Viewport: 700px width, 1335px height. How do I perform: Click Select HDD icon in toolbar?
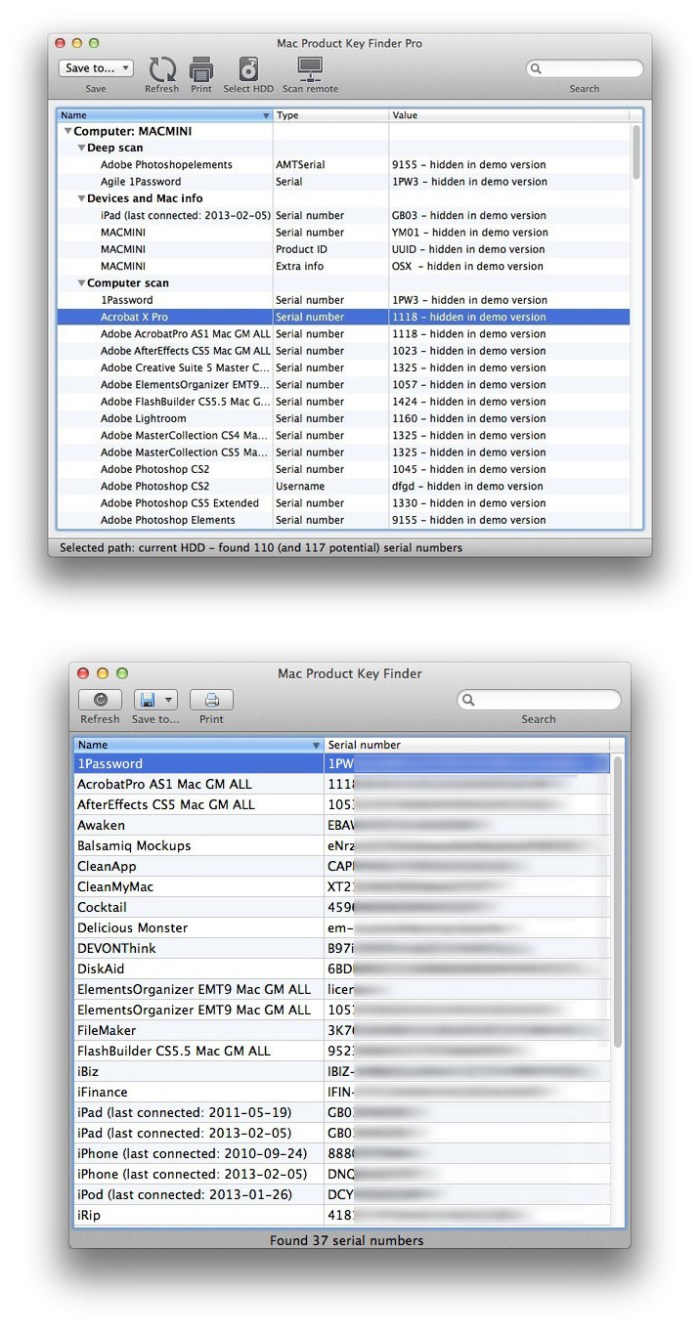click(x=249, y=69)
